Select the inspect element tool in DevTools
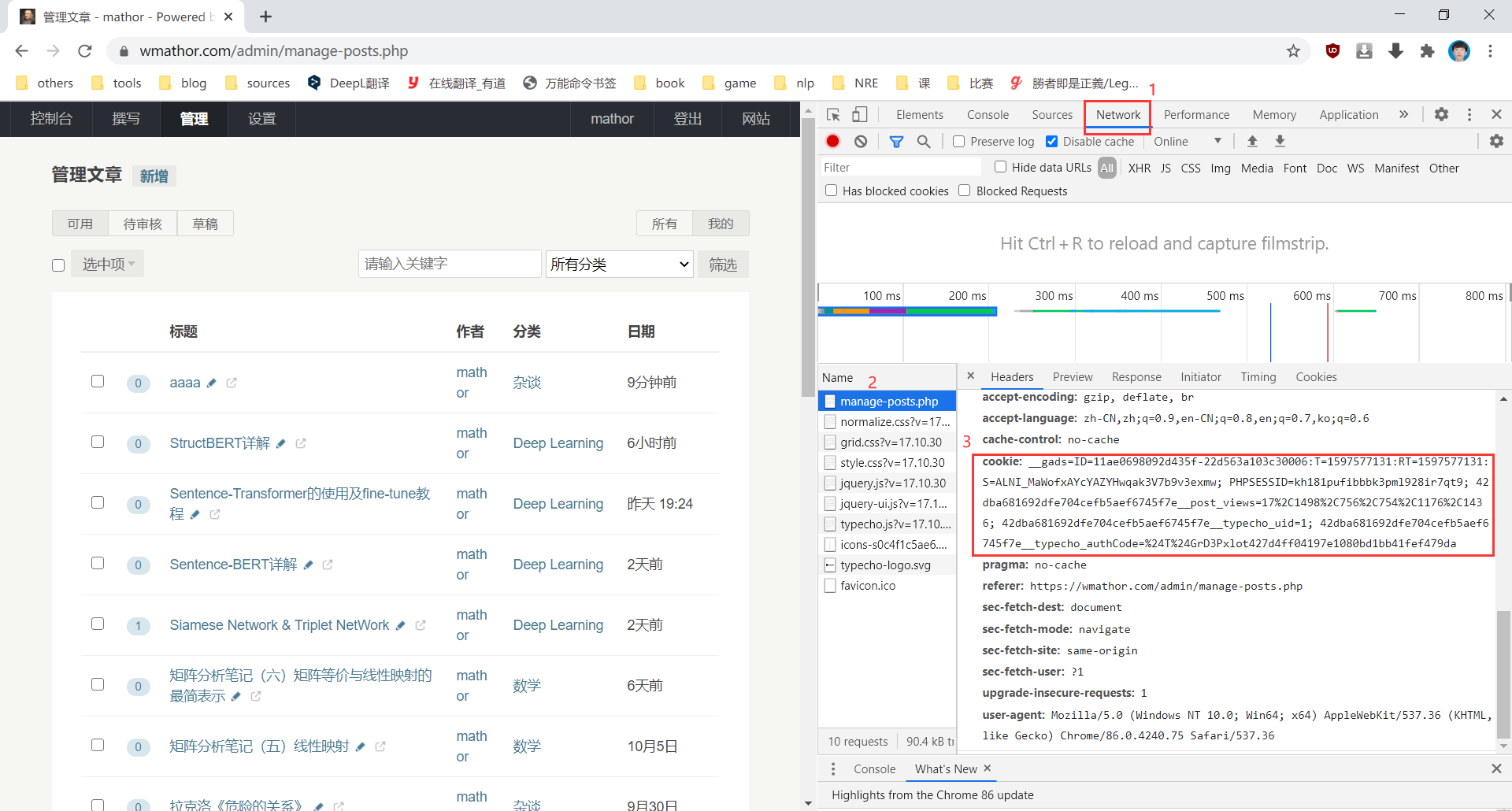 pyautogui.click(x=832, y=114)
